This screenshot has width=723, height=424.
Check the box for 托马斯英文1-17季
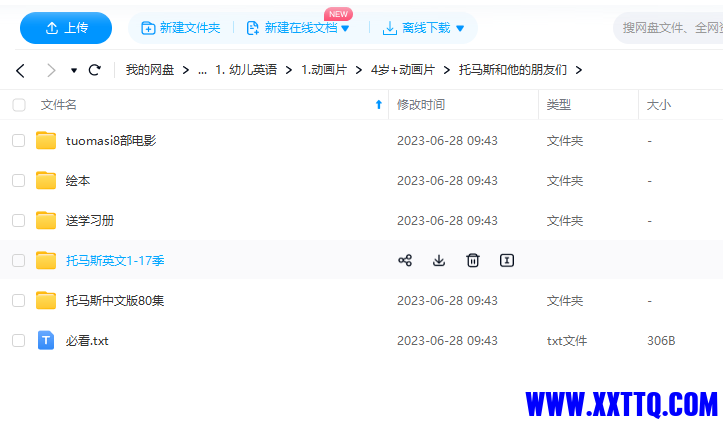(18, 261)
